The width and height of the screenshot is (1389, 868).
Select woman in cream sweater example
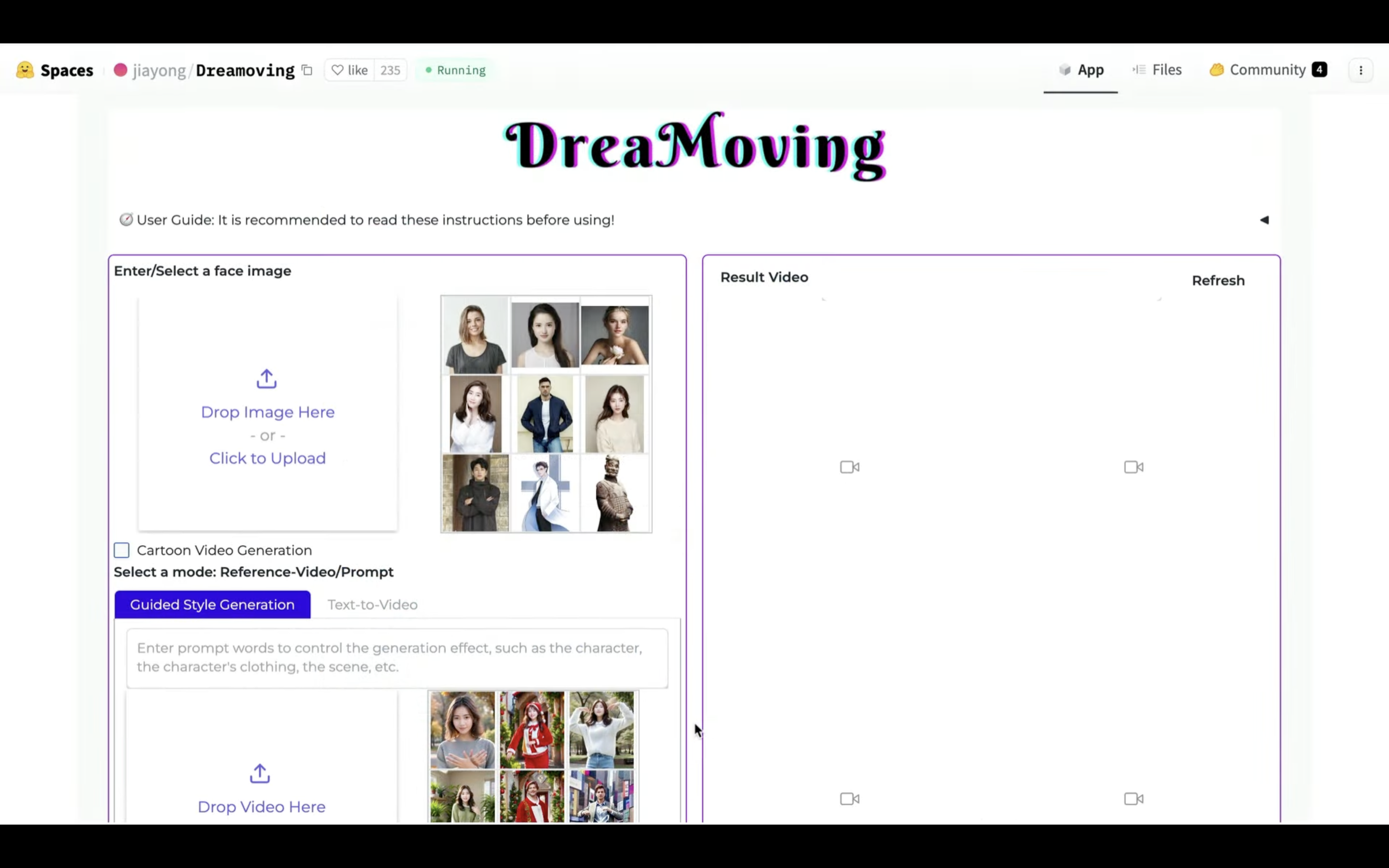(615, 414)
